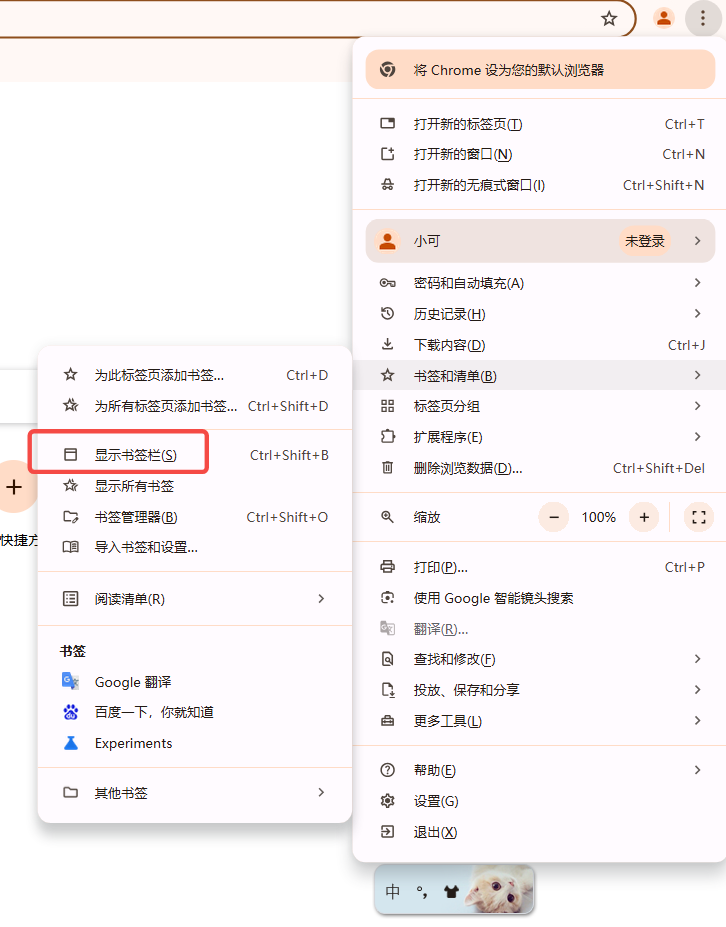
Task: Click the punctuation mode icon on IME toolbar
Action: click(x=422, y=892)
